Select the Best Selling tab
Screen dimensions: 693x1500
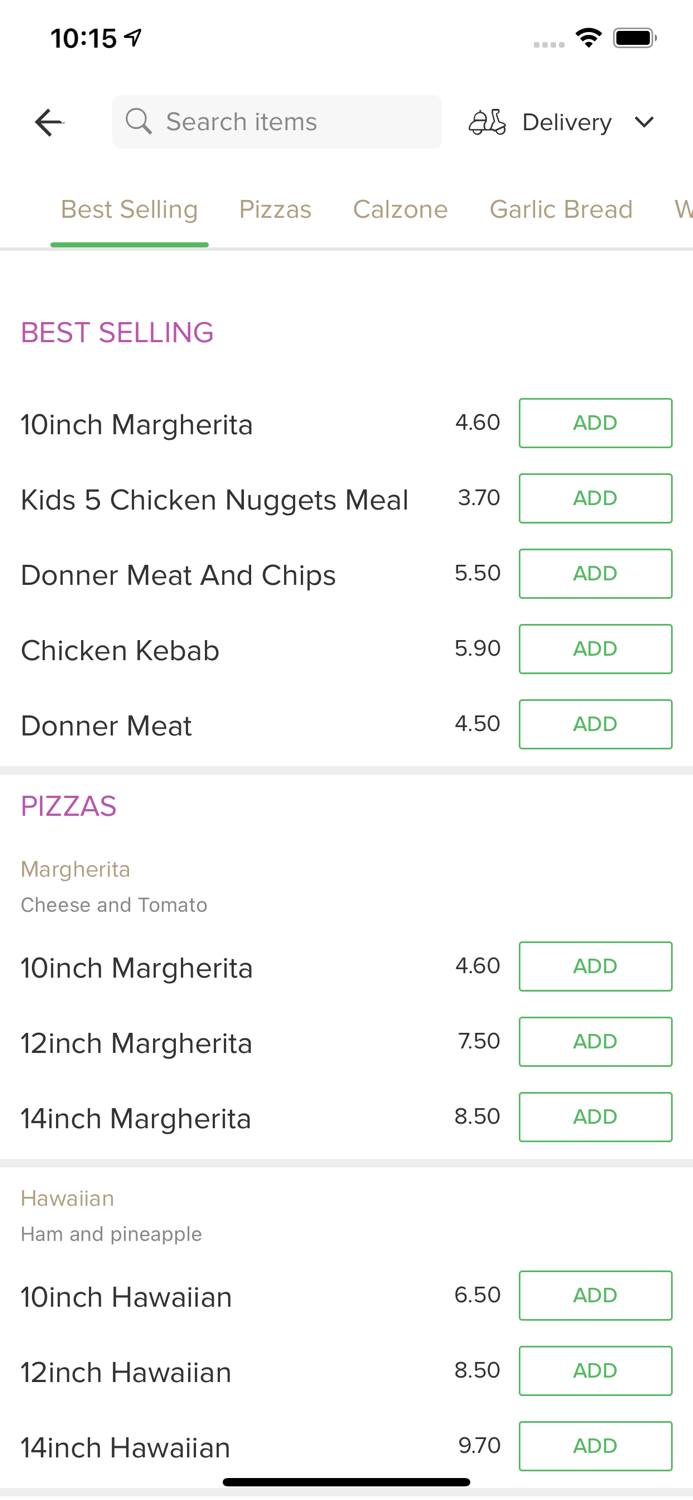[x=129, y=210]
